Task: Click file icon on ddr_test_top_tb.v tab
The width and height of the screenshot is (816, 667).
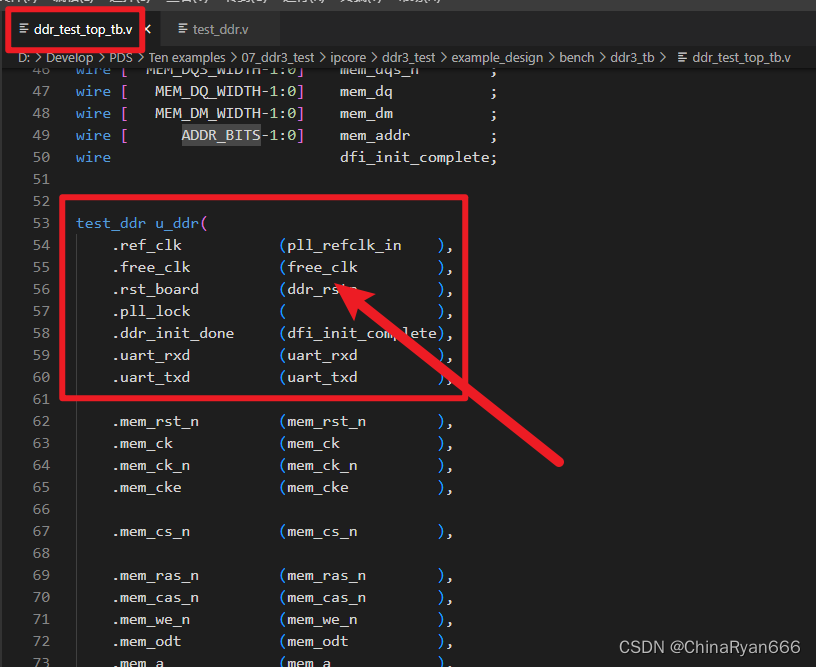Action: point(23,29)
